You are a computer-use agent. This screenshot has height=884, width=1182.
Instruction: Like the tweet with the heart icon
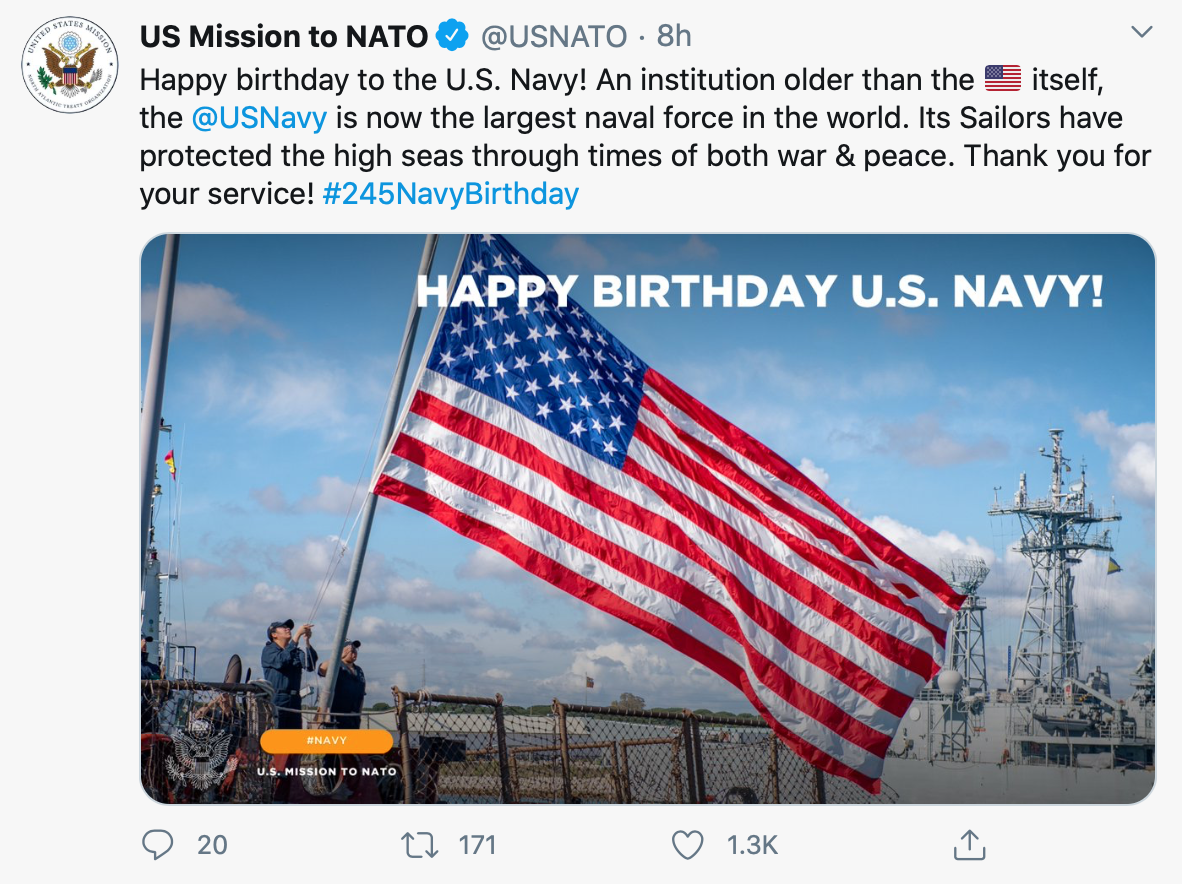[x=687, y=845]
